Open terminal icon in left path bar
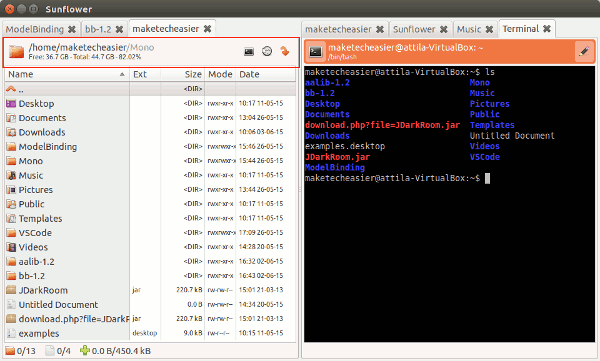The image size is (600, 361). pos(249,51)
